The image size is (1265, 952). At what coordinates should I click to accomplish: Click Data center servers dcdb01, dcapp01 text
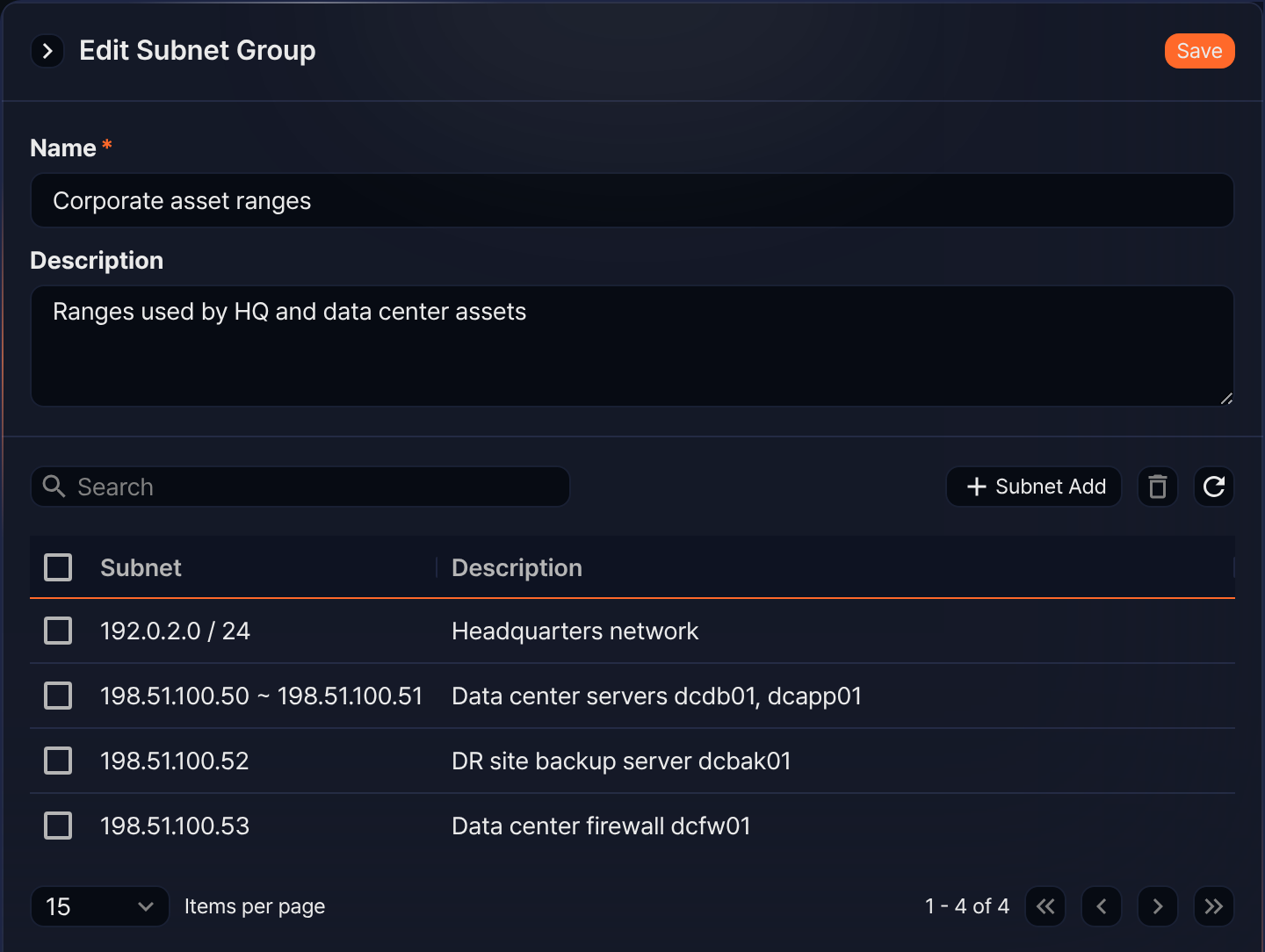click(x=656, y=696)
